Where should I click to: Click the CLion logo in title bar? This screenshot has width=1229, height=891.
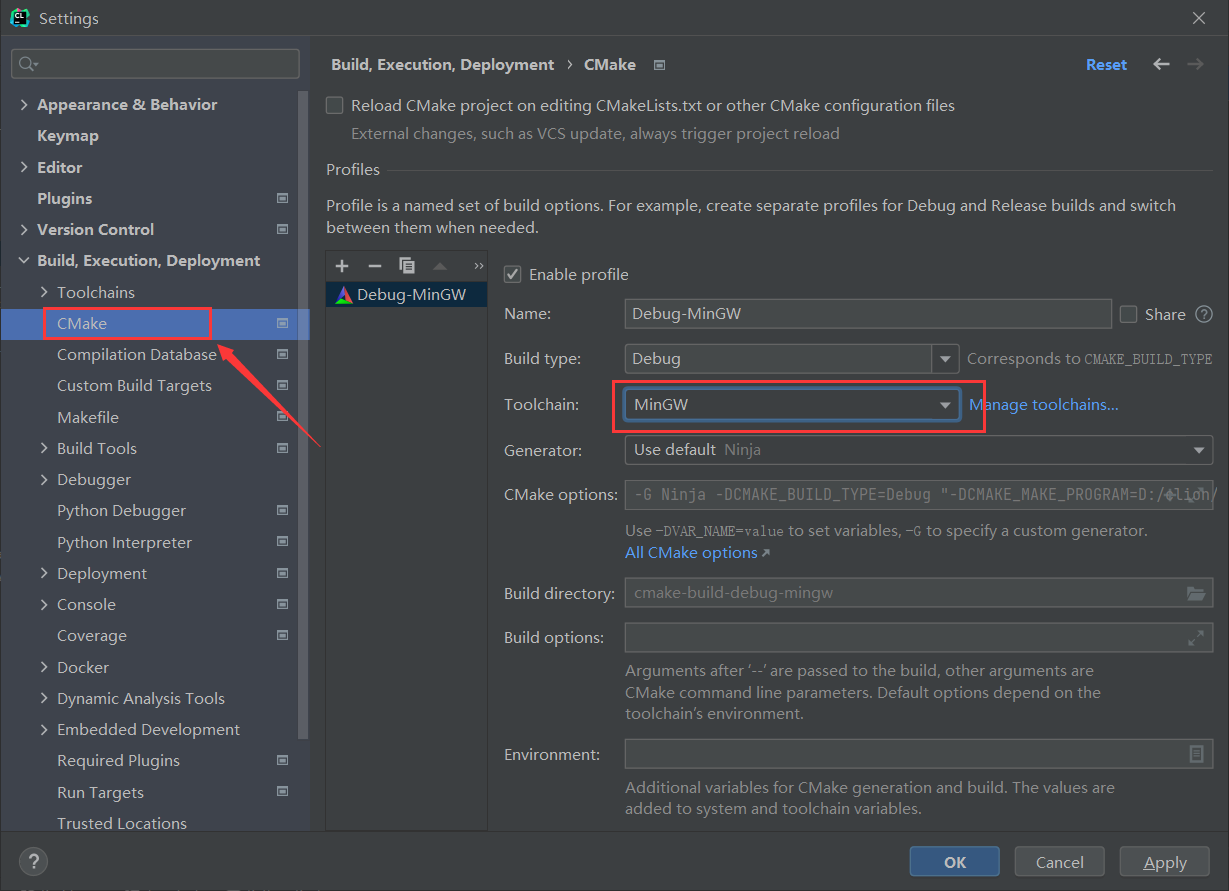pyautogui.click(x=19, y=18)
